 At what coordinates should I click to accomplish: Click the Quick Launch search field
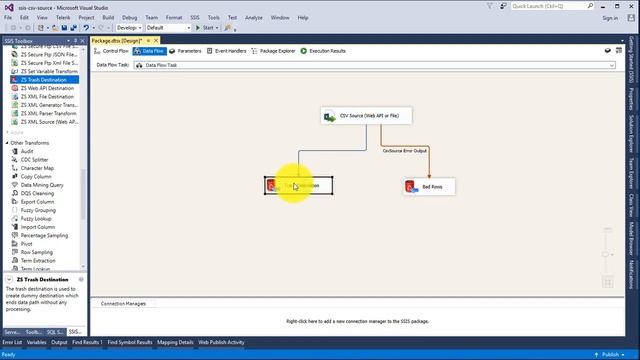(x=549, y=6)
